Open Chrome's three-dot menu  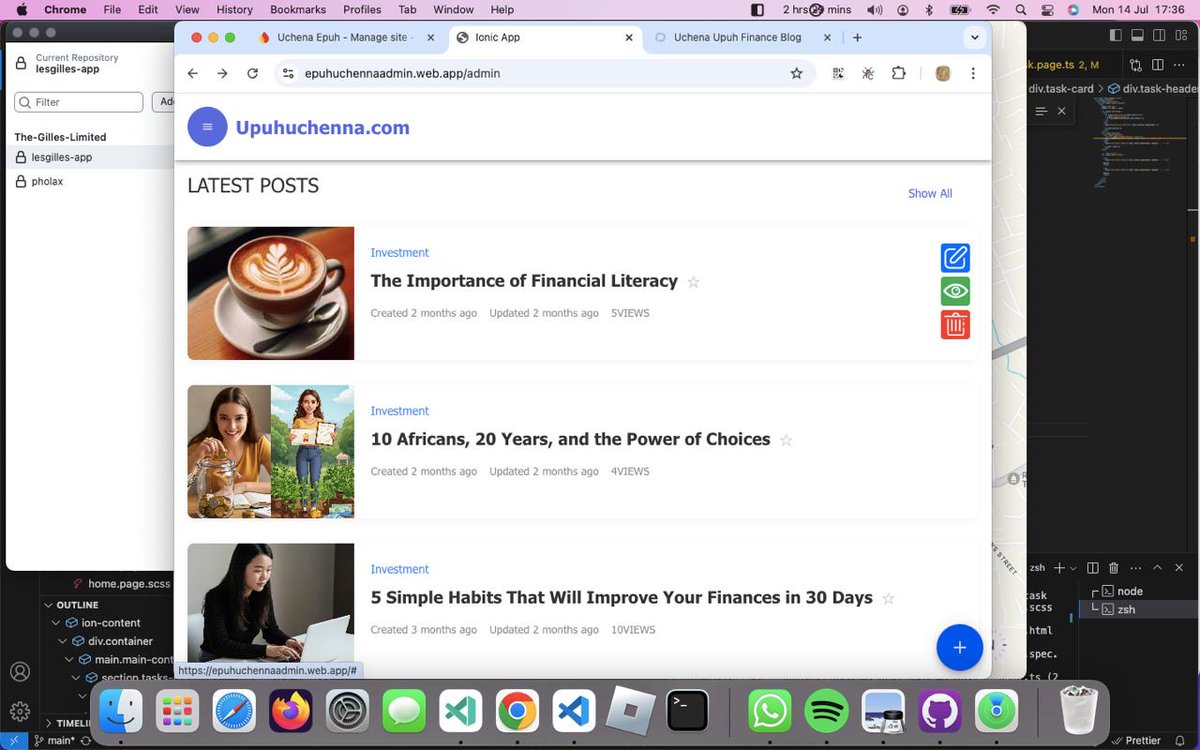pyautogui.click(x=972, y=73)
